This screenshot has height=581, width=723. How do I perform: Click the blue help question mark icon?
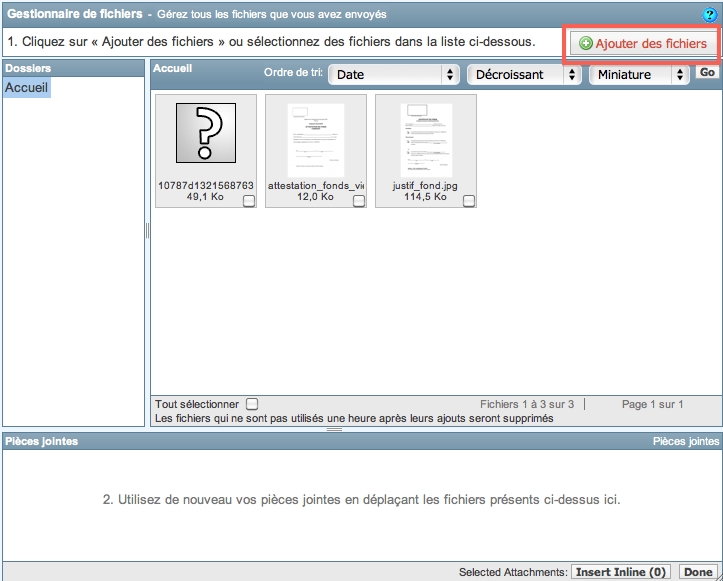pos(709,15)
